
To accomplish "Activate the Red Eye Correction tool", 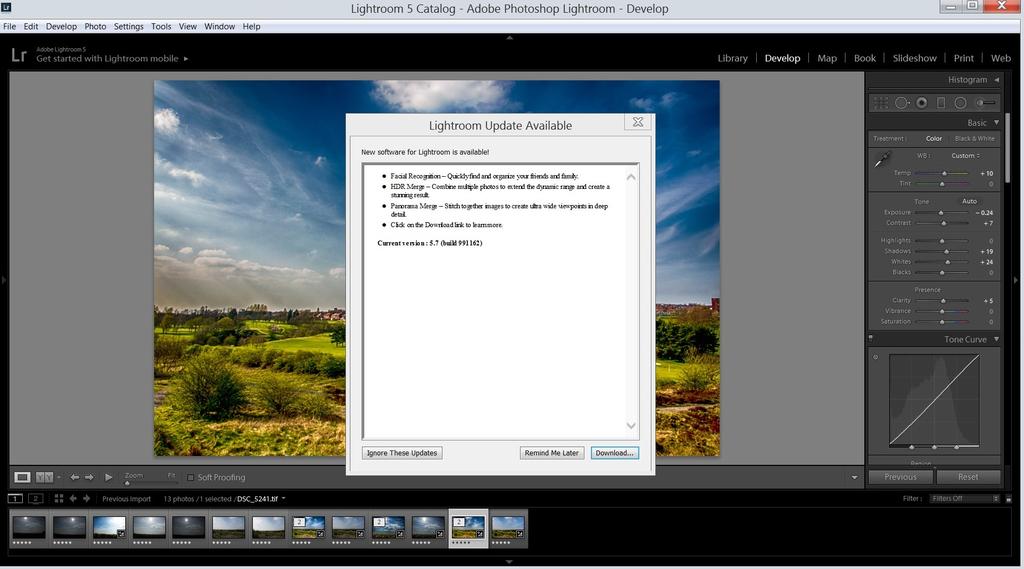I will point(921,103).
